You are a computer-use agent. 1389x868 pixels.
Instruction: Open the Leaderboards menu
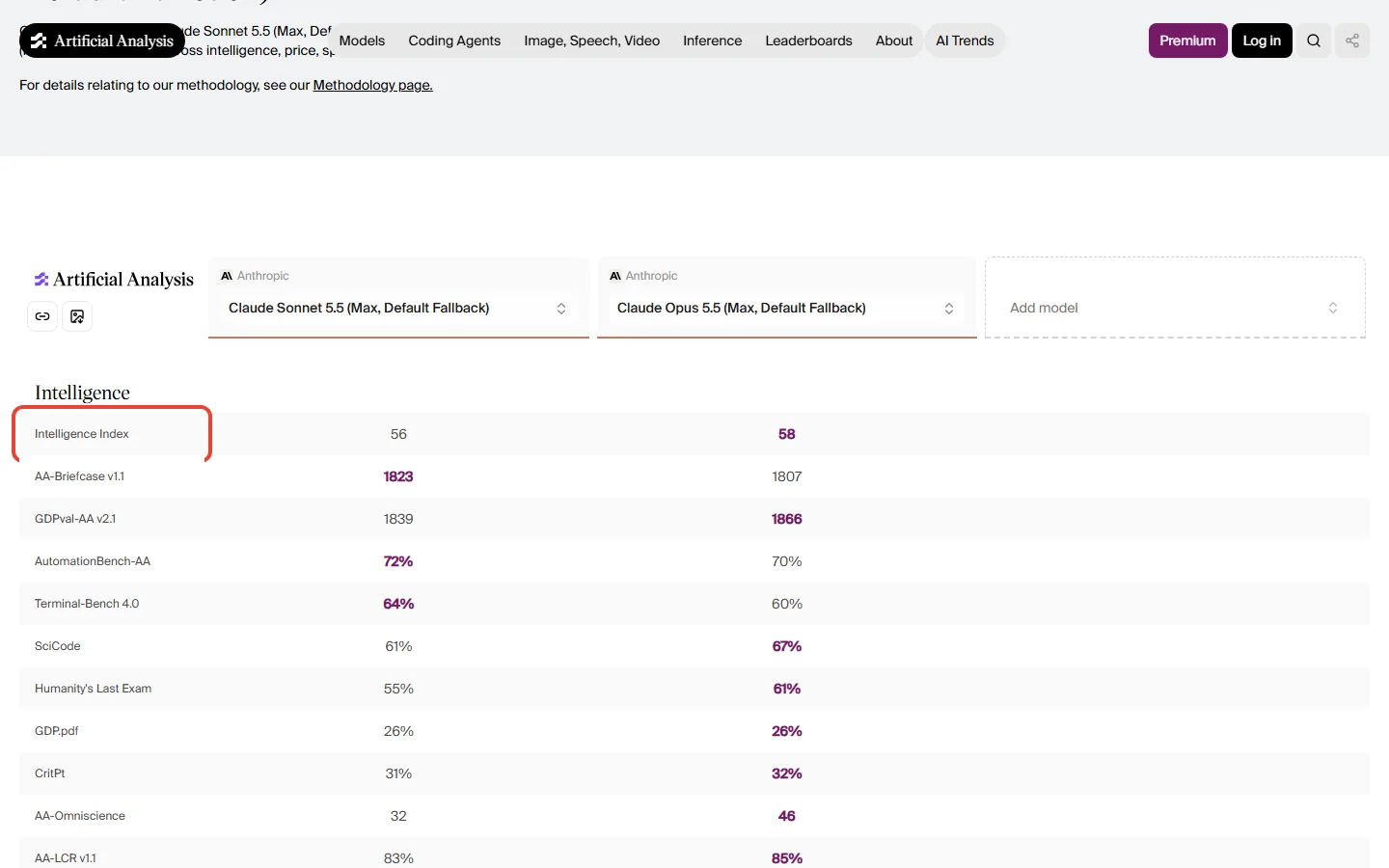(x=808, y=41)
